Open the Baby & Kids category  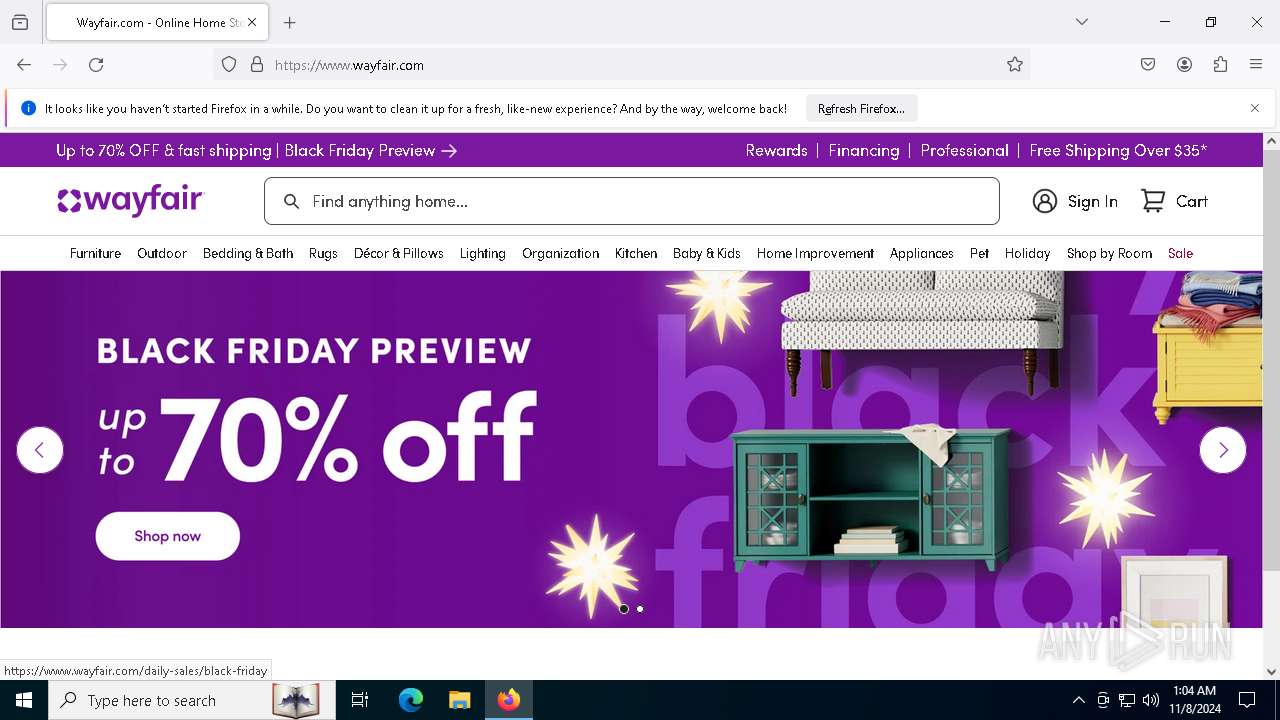707,253
